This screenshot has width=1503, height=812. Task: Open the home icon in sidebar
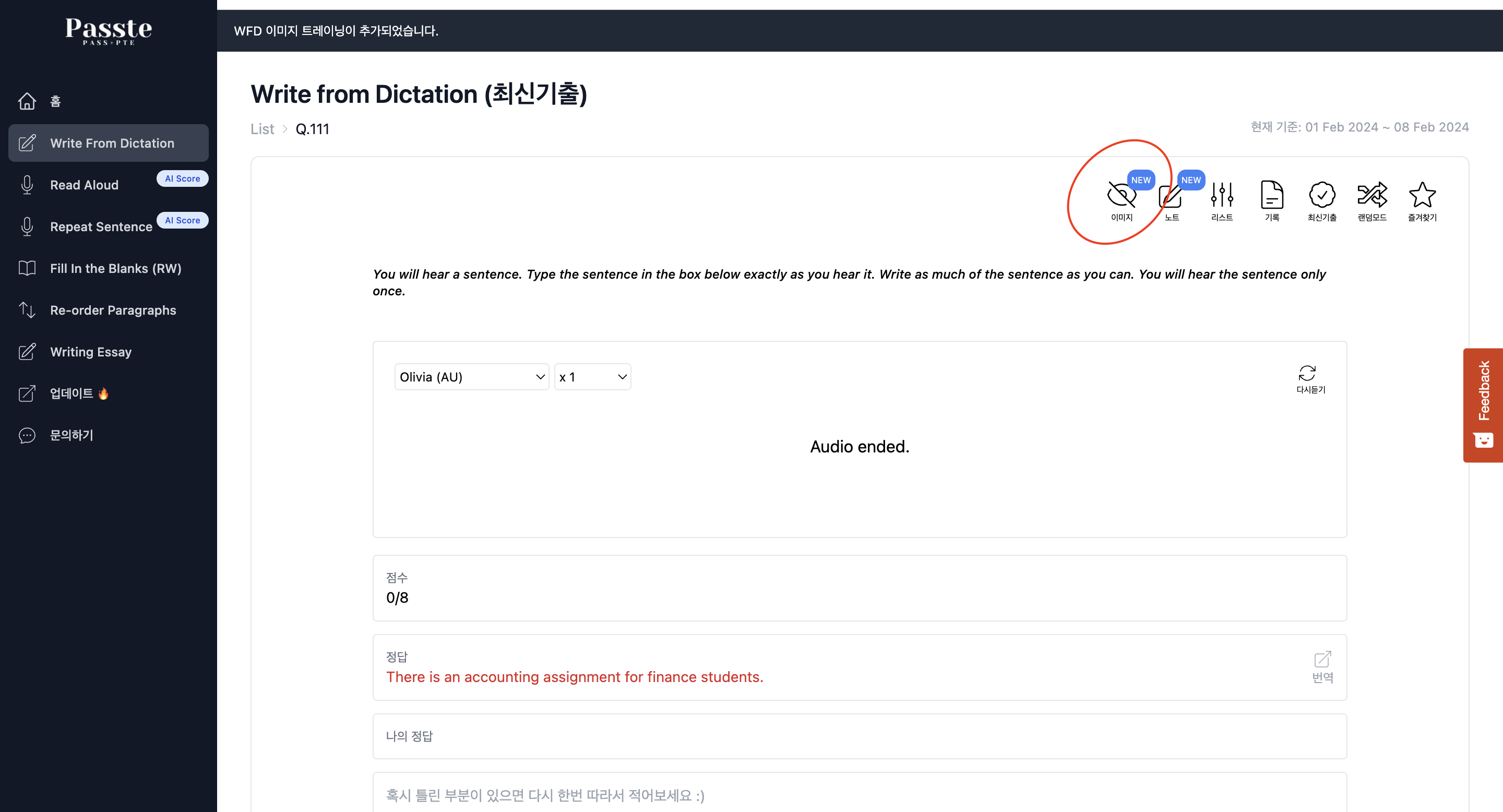[x=27, y=101]
